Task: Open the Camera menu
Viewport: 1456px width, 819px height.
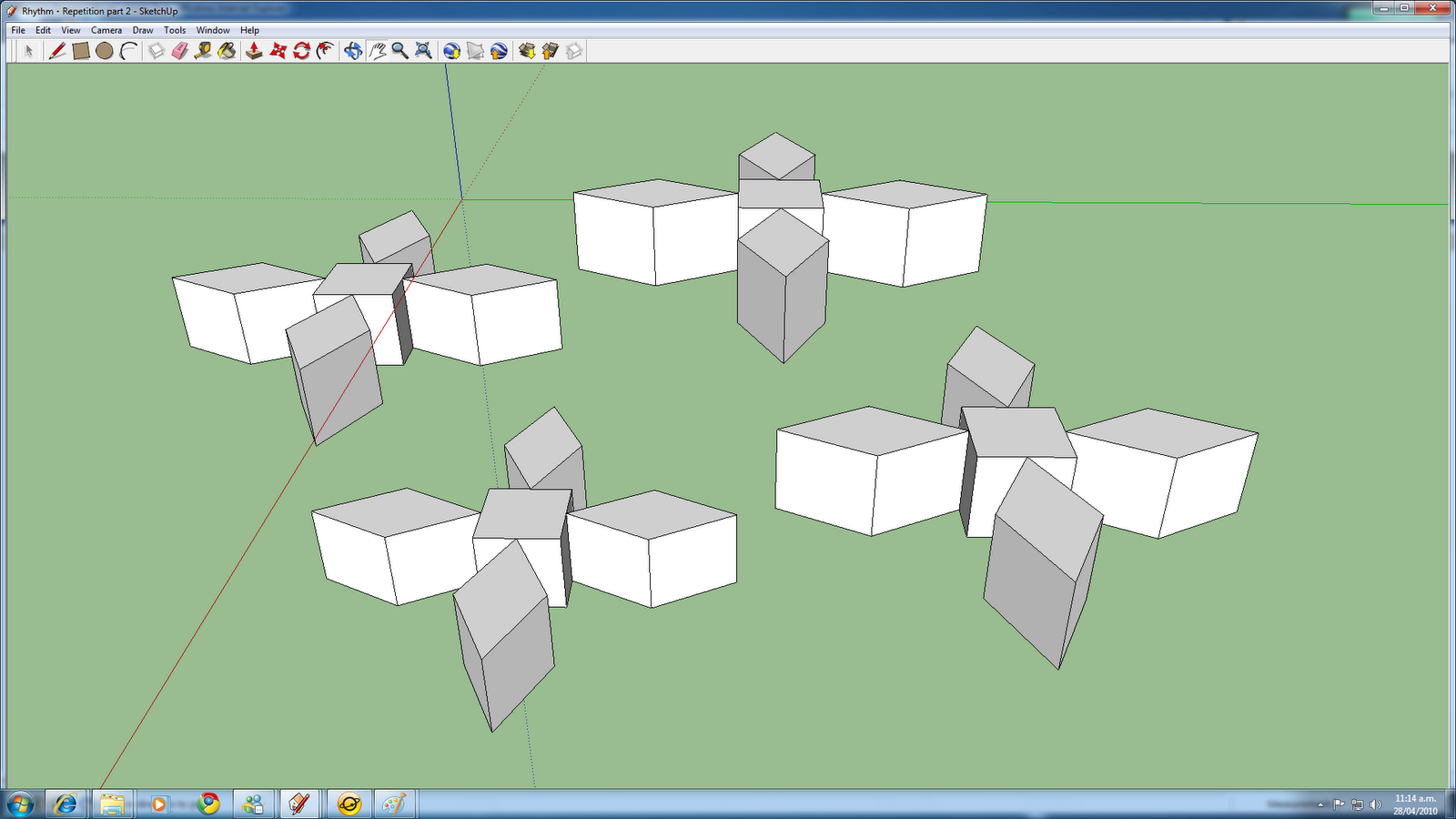Action: [106, 30]
